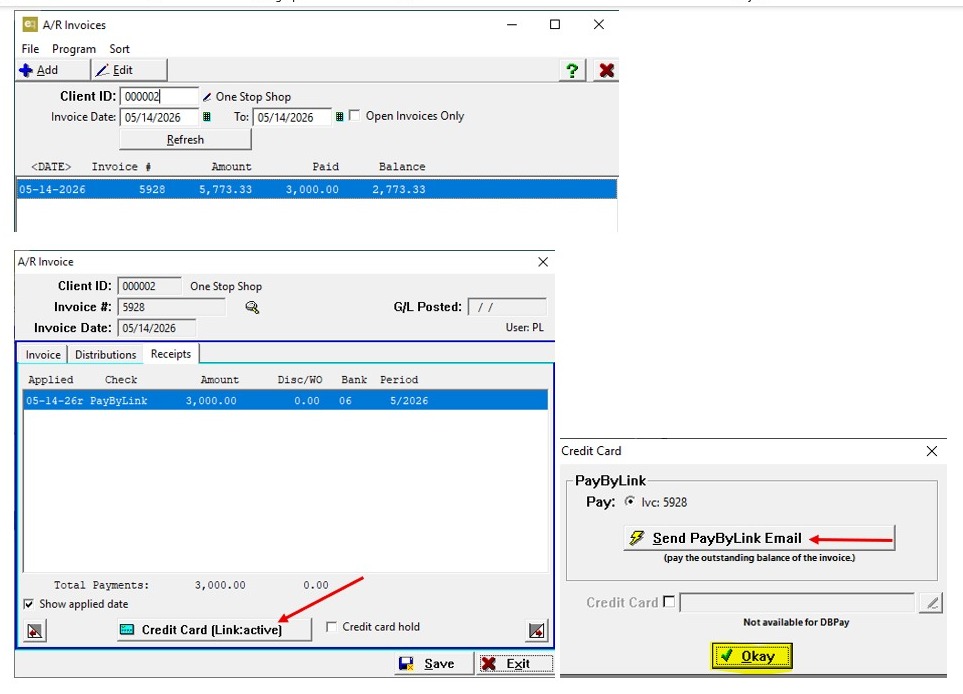Save the A/R Invoice

tap(434, 664)
